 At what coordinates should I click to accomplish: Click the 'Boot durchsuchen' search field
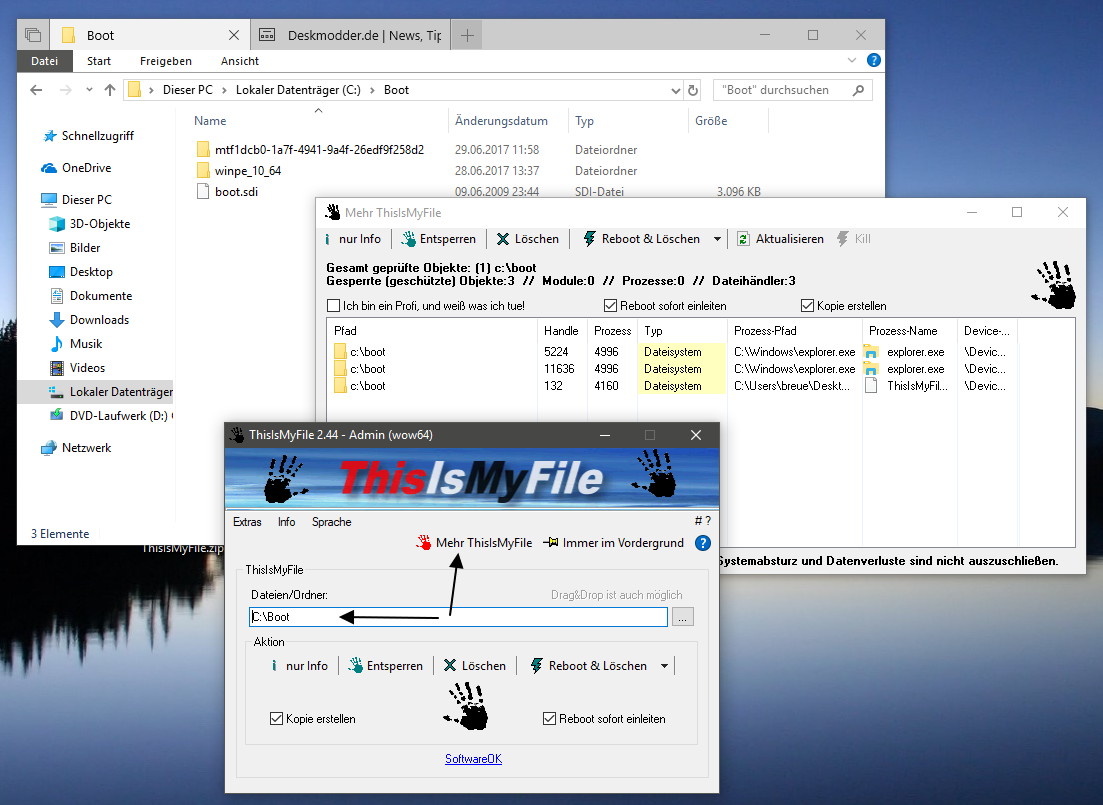point(793,90)
